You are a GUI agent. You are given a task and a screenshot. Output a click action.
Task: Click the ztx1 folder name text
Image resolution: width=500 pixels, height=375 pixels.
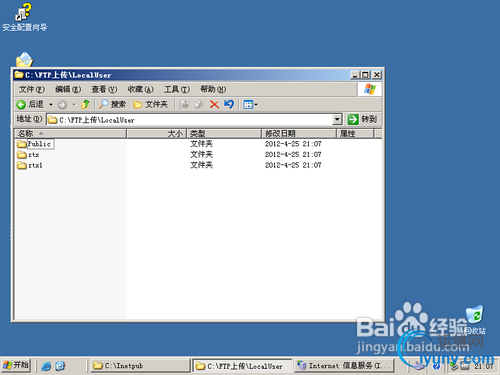click(x=35, y=165)
